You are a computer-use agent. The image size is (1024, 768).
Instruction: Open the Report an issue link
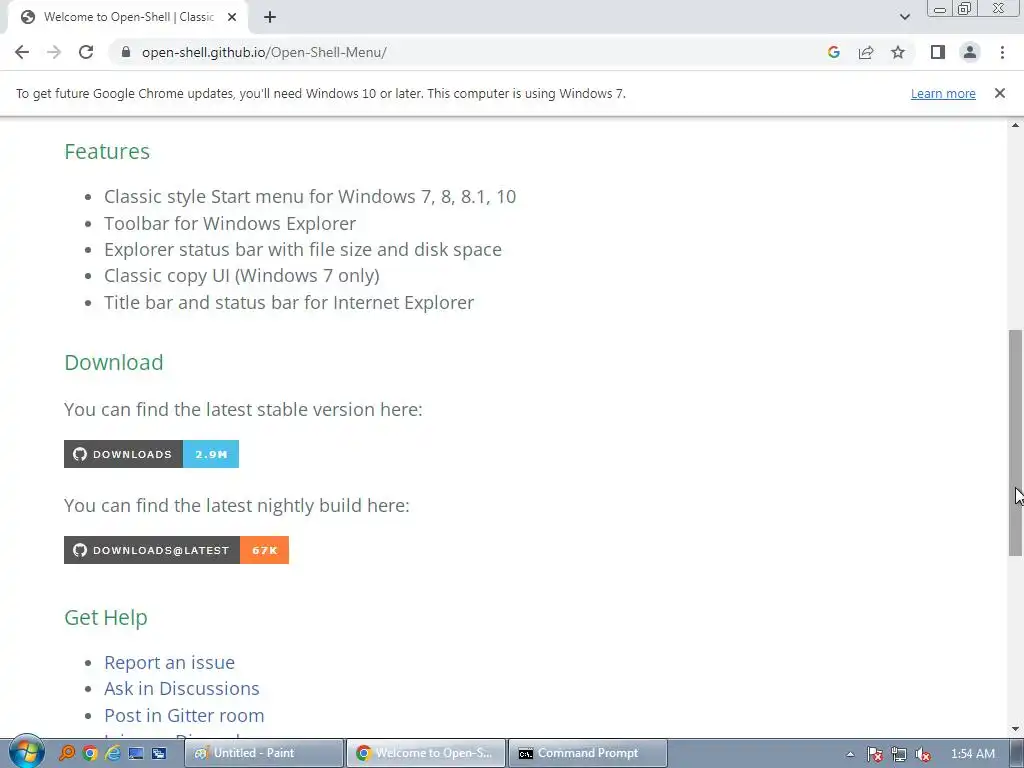point(169,662)
